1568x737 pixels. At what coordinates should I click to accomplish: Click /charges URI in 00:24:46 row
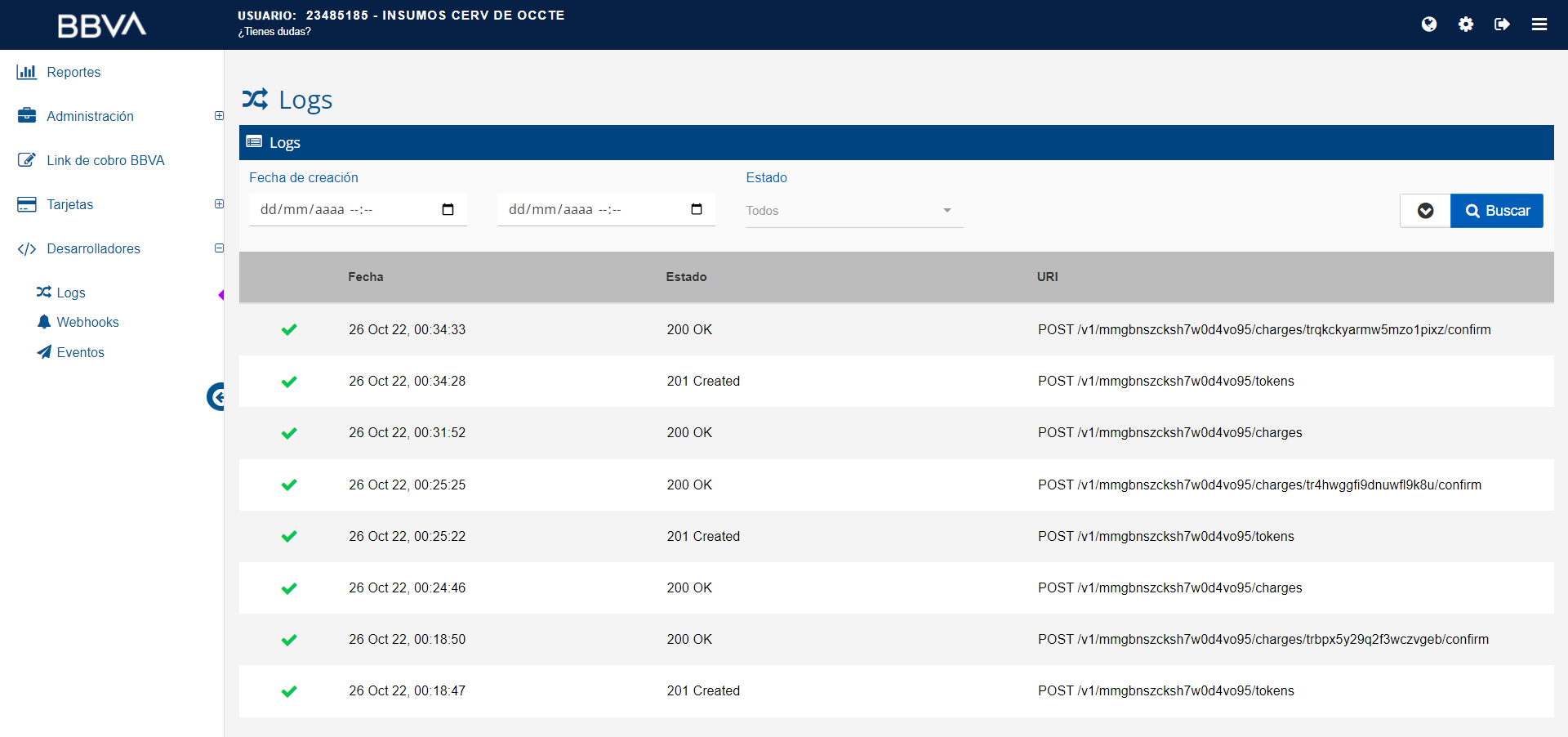1170,587
